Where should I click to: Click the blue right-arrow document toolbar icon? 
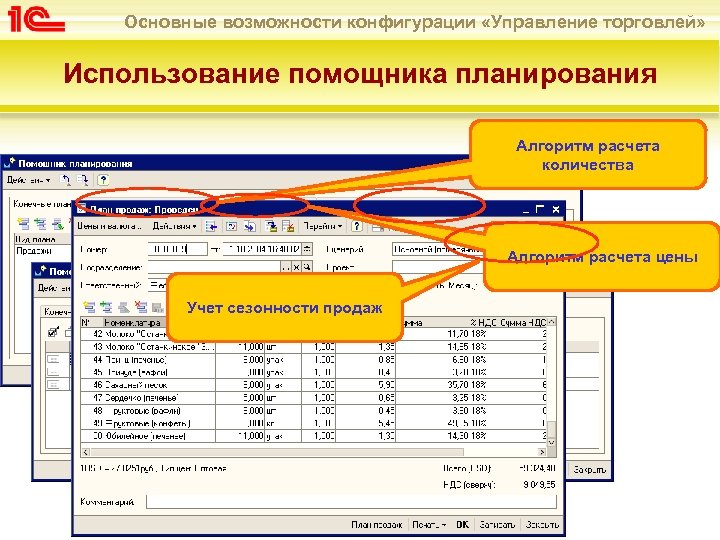(x=250, y=226)
